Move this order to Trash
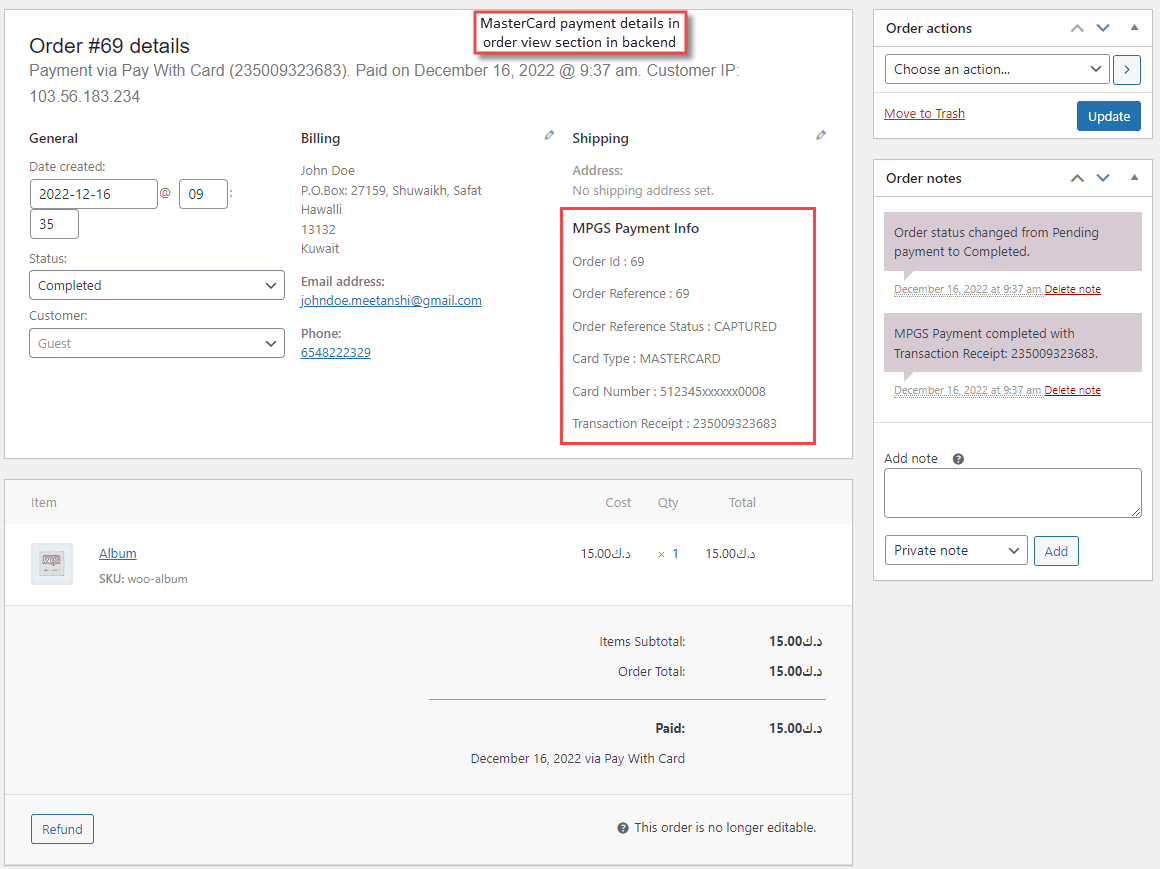 pos(924,113)
